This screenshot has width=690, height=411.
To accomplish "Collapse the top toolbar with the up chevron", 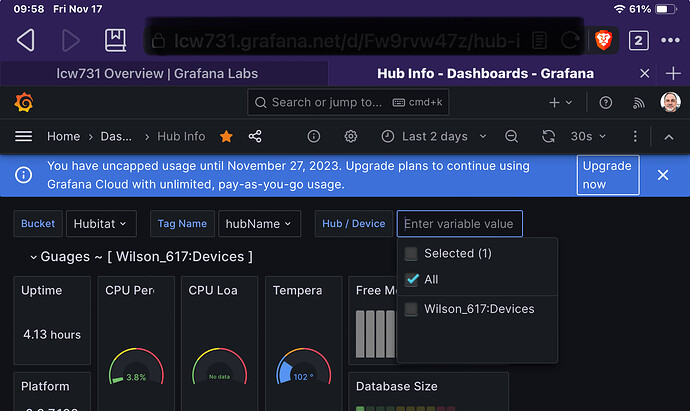I will (669, 137).
